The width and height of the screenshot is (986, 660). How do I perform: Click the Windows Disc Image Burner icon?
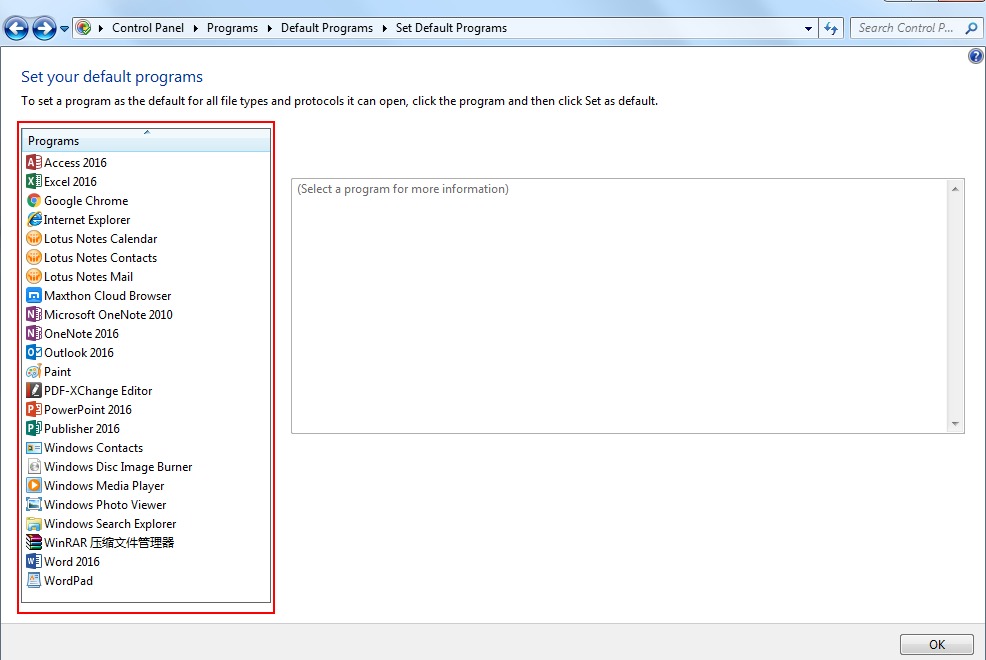34,466
